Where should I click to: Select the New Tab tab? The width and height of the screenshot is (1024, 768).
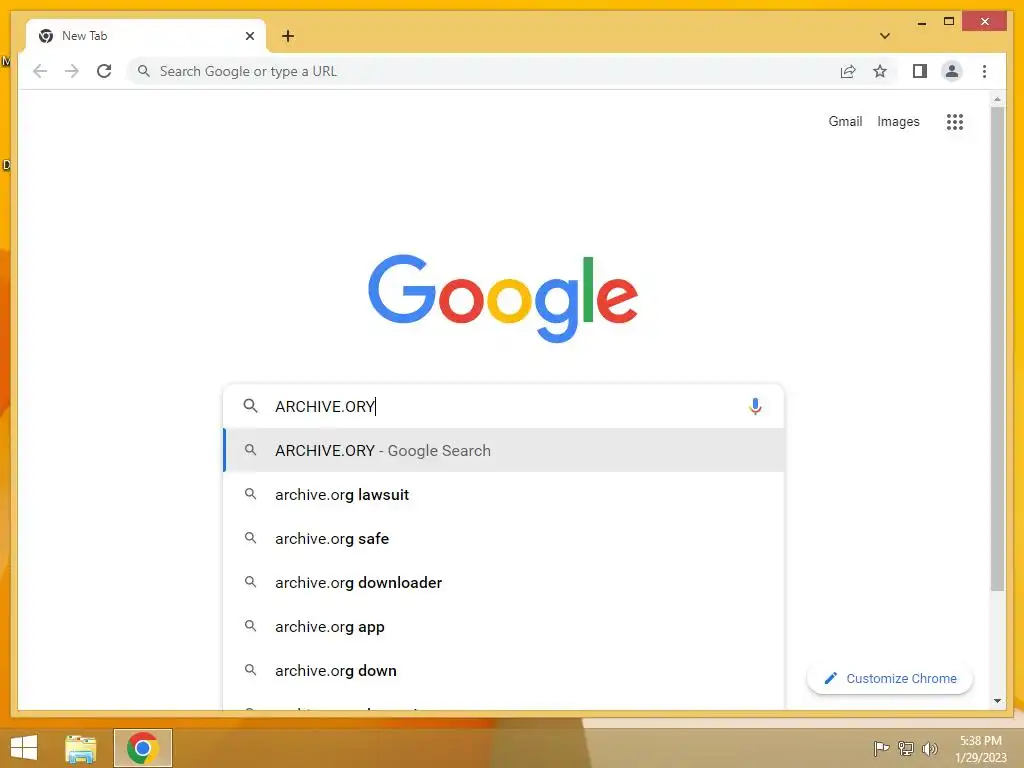pos(146,36)
